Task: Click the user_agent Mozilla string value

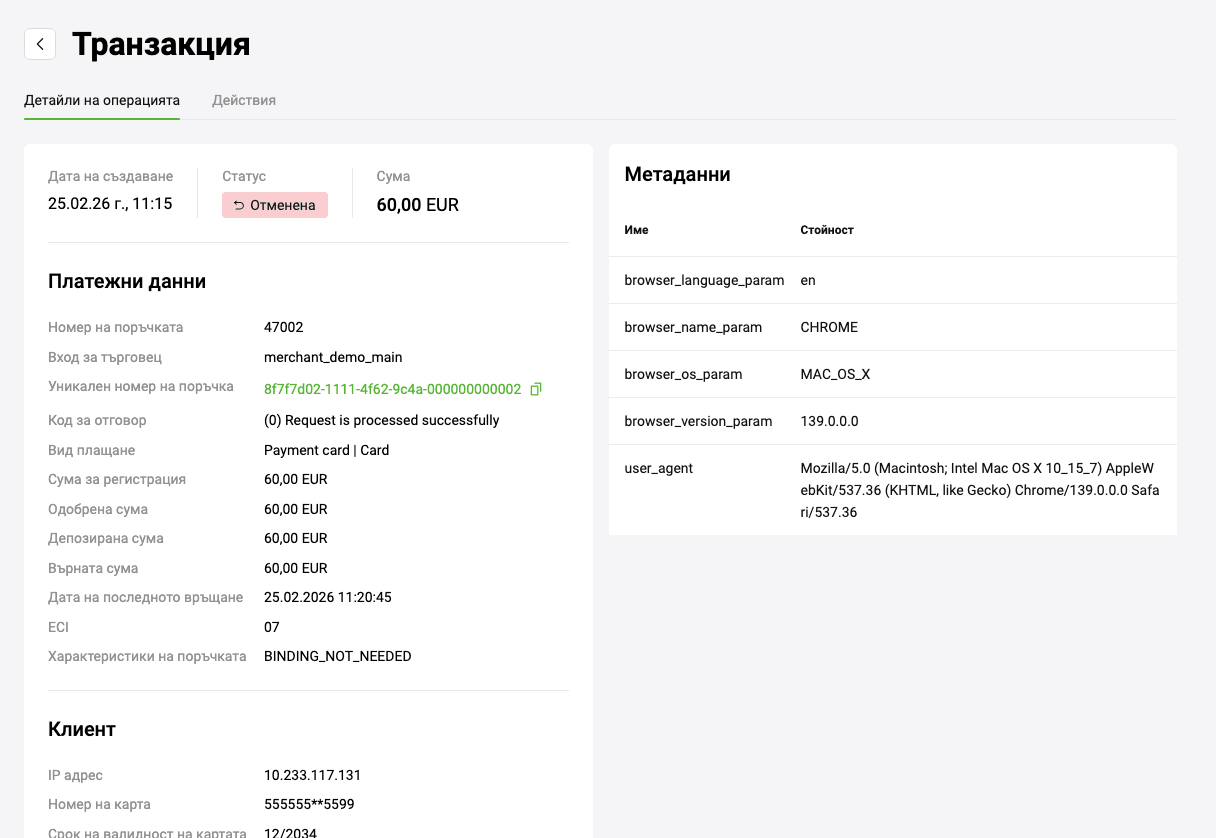Action: (x=979, y=490)
